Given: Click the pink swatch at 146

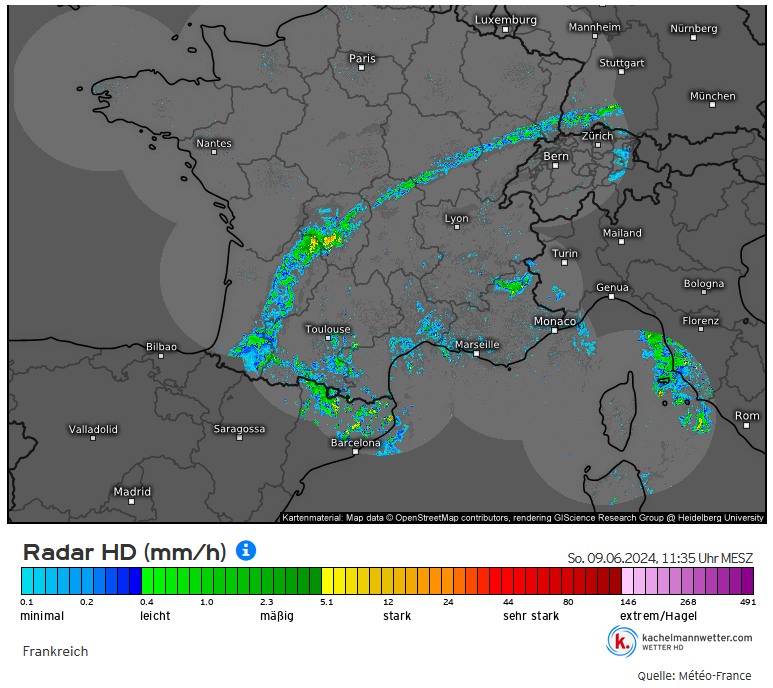Looking at the screenshot, I should pos(628,581).
